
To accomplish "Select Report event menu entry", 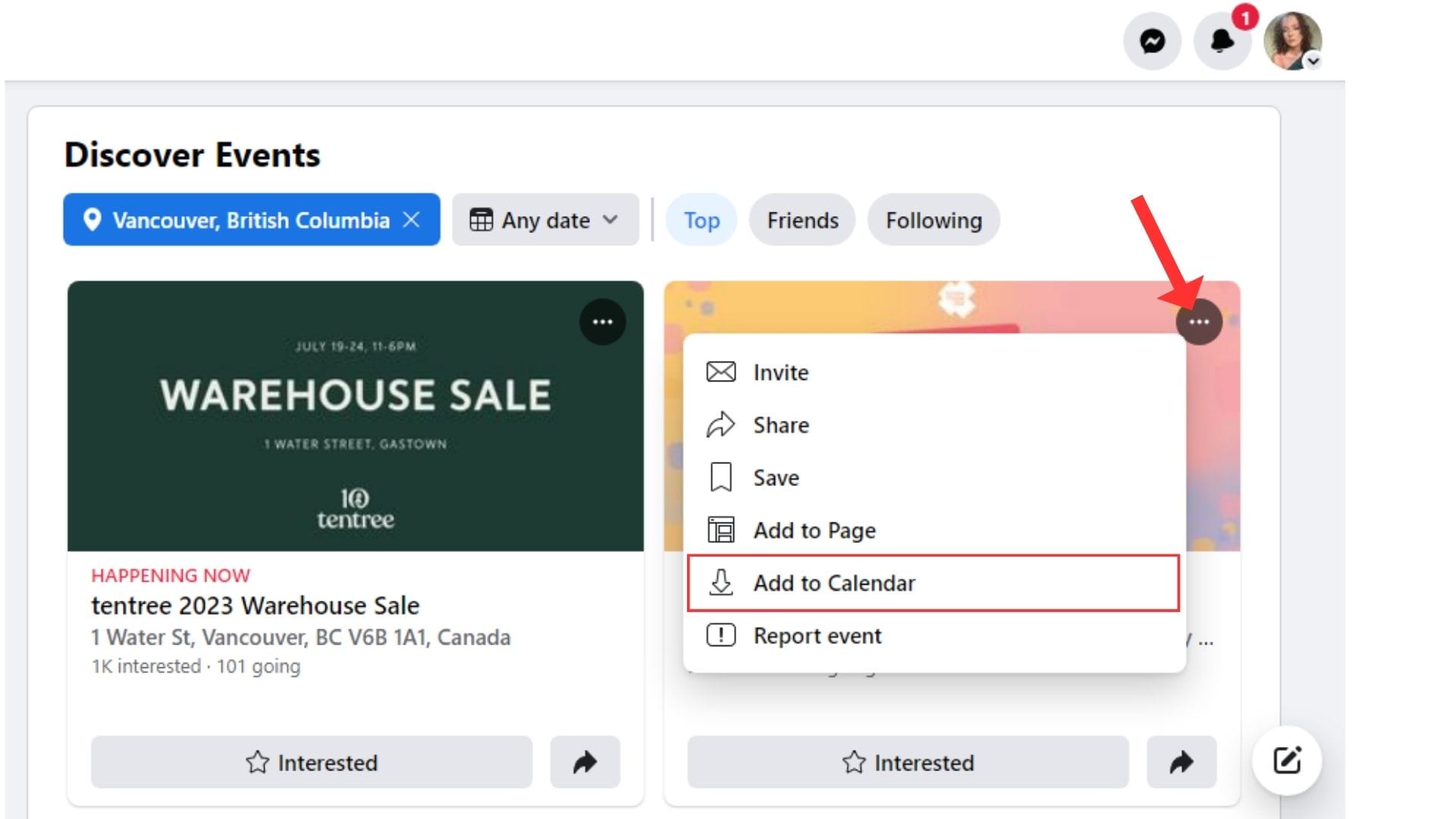I will [x=817, y=635].
